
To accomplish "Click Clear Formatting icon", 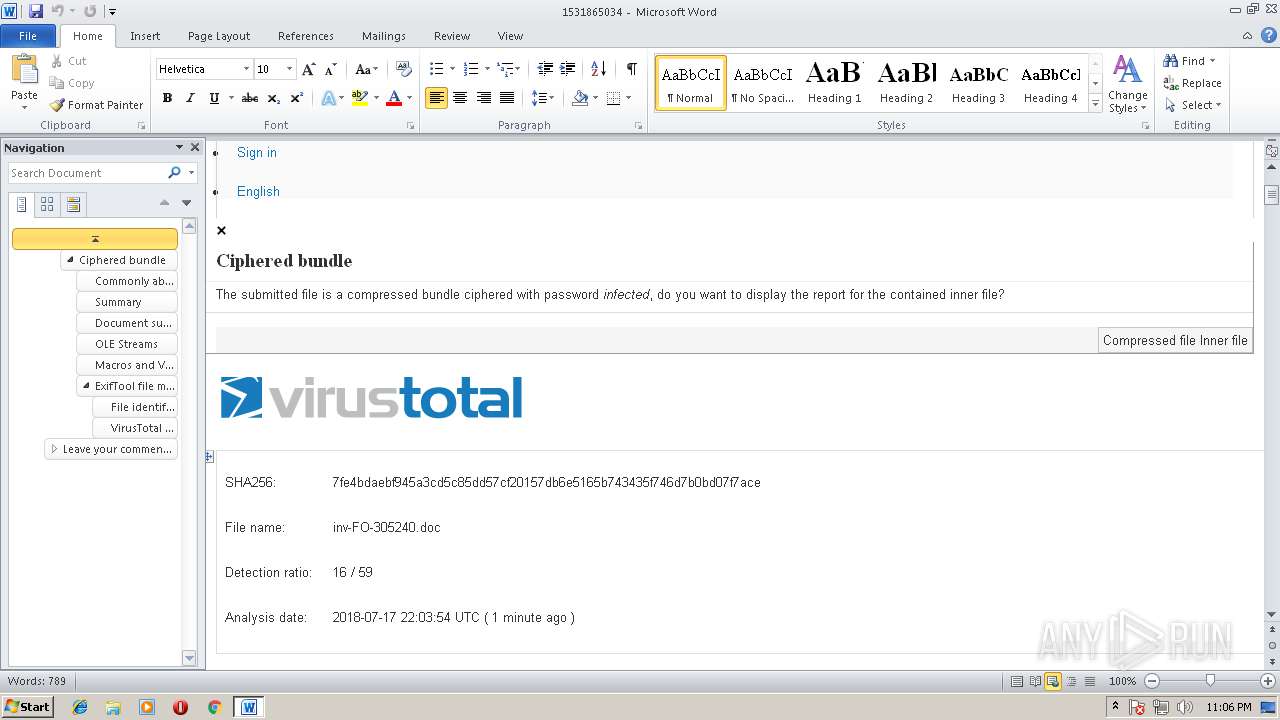I will point(404,69).
